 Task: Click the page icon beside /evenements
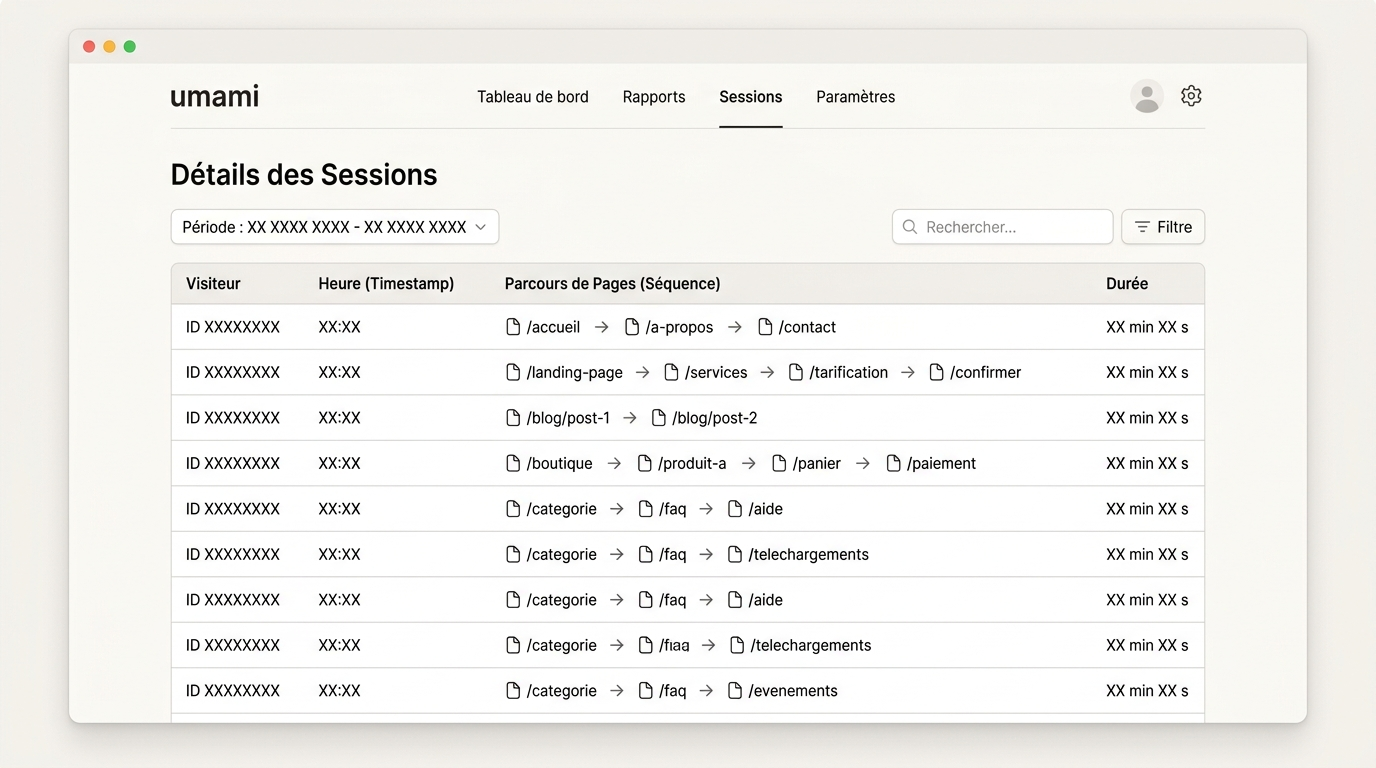(x=735, y=691)
